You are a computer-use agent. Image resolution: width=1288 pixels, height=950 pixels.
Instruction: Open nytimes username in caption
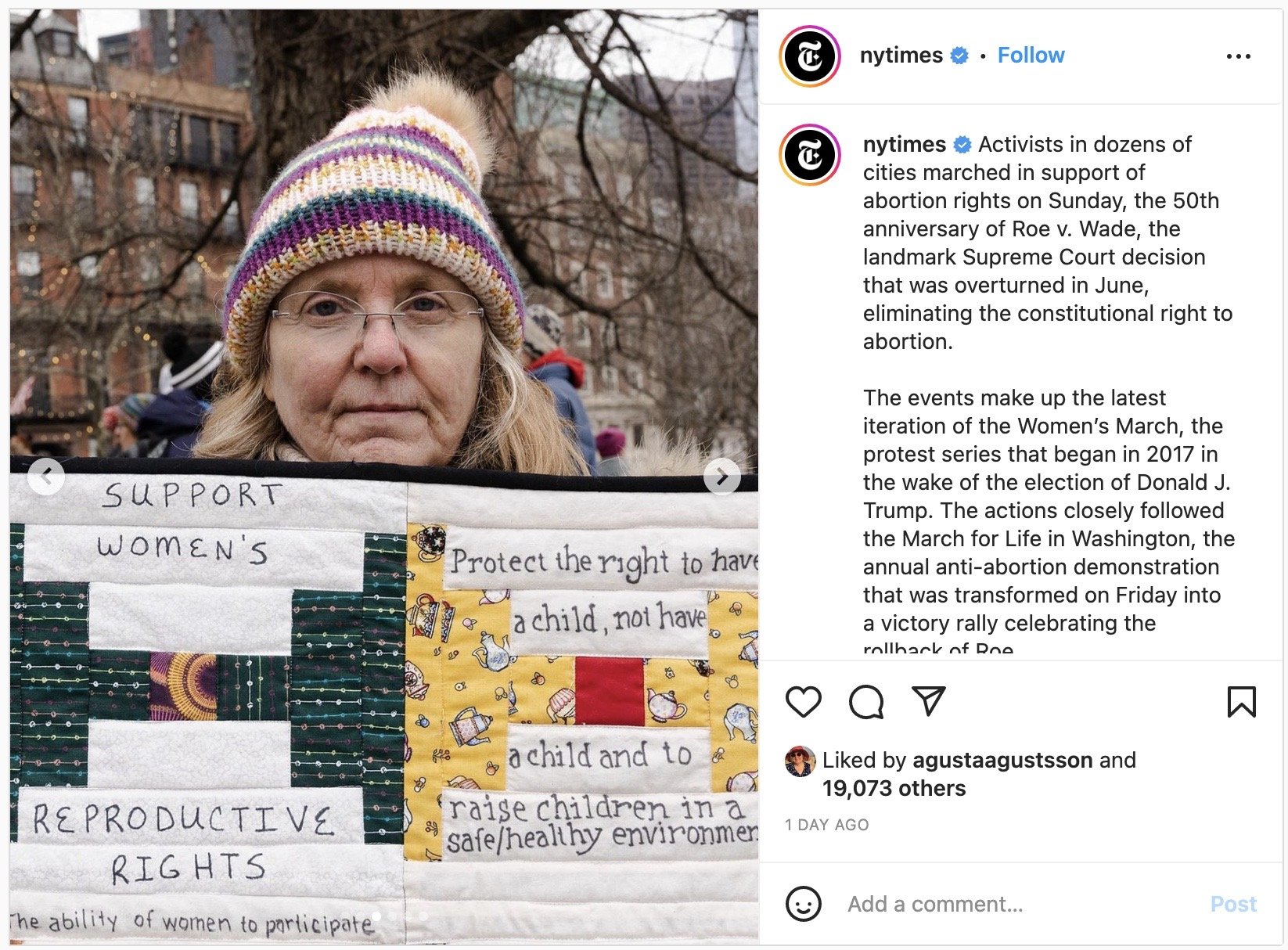pos(904,144)
